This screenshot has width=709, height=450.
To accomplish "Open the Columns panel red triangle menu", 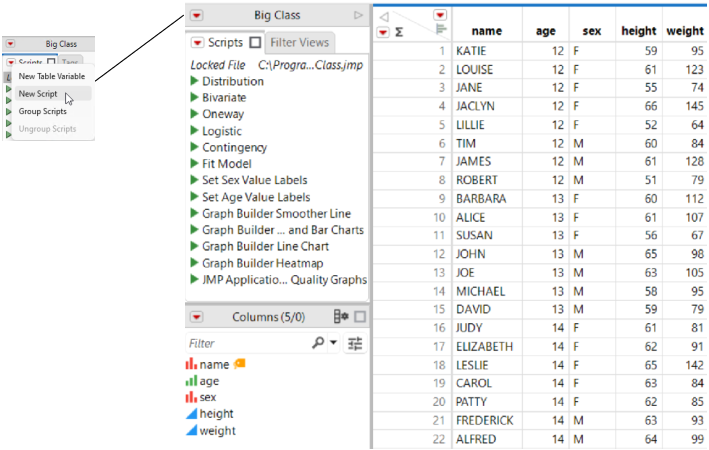I will coord(197,317).
